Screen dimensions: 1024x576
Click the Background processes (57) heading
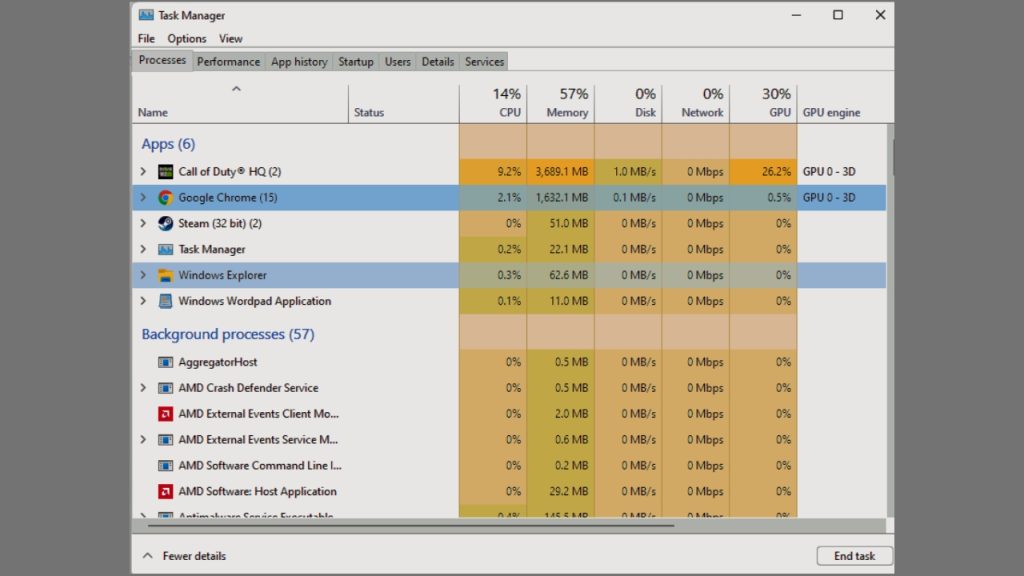228,334
